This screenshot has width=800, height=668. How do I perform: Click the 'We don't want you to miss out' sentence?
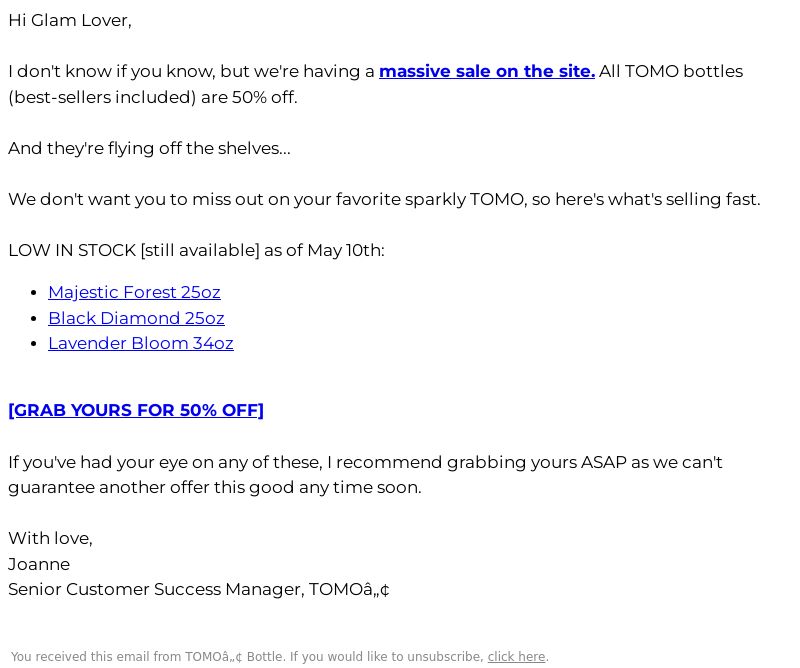click(x=384, y=199)
